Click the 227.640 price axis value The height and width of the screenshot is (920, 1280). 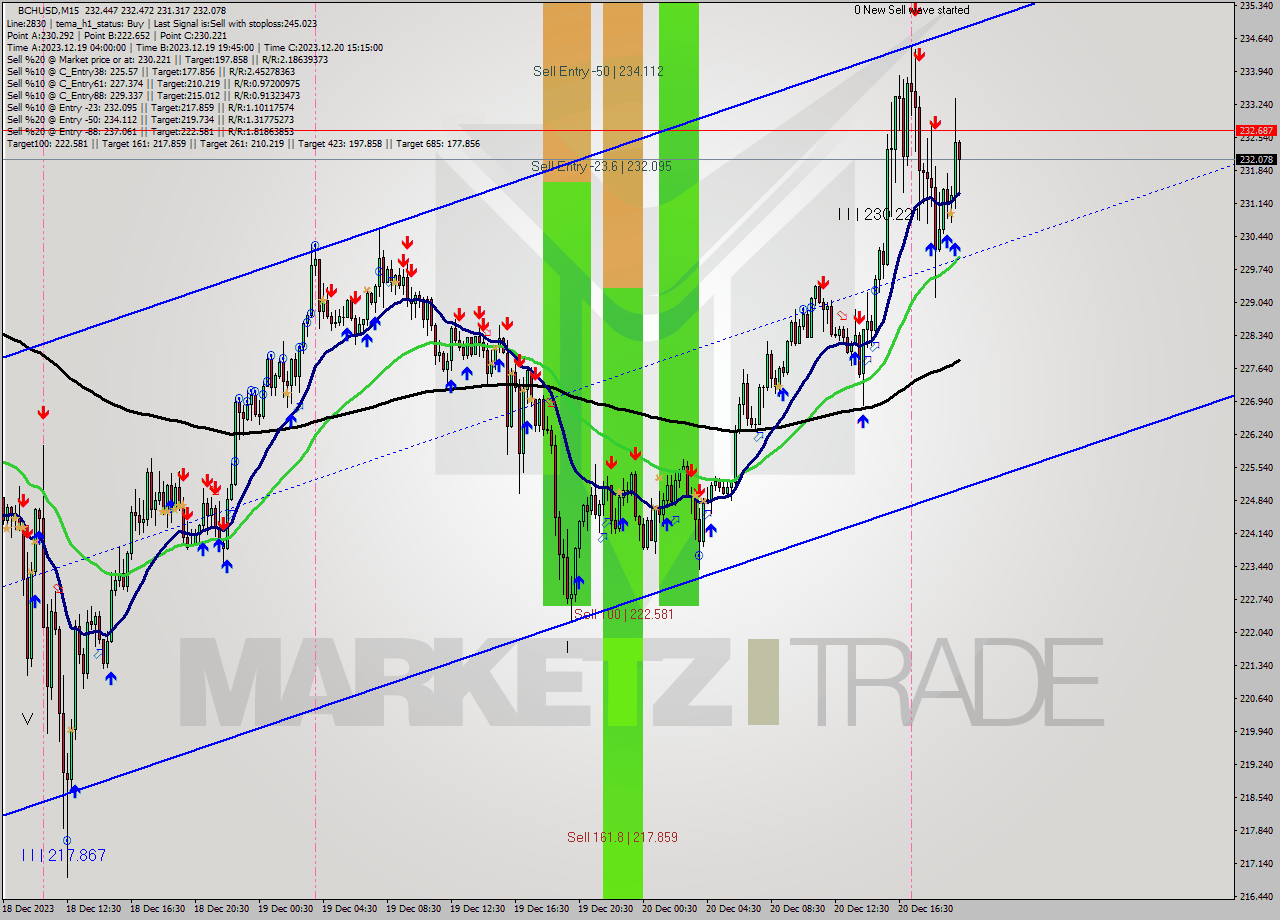pyautogui.click(x=1256, y=368)
